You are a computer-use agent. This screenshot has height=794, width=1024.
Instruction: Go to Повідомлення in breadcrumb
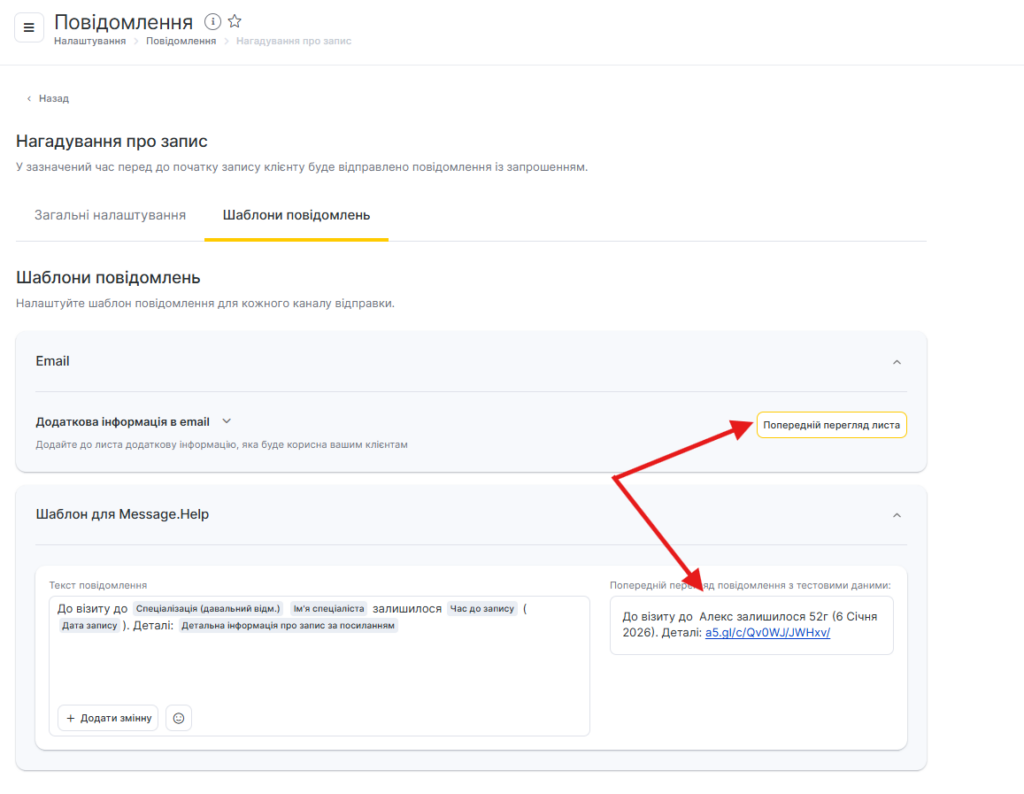(181, 41)
